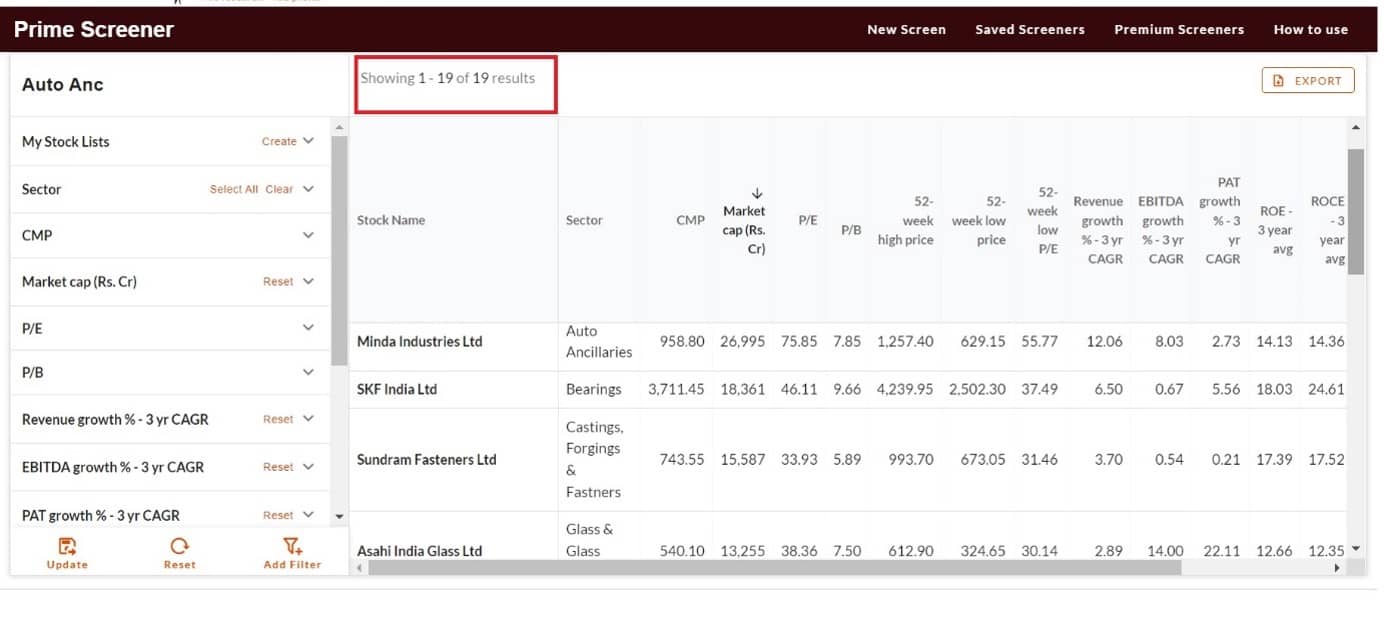Reset the EBITDA growth filter

coord(278,467)
